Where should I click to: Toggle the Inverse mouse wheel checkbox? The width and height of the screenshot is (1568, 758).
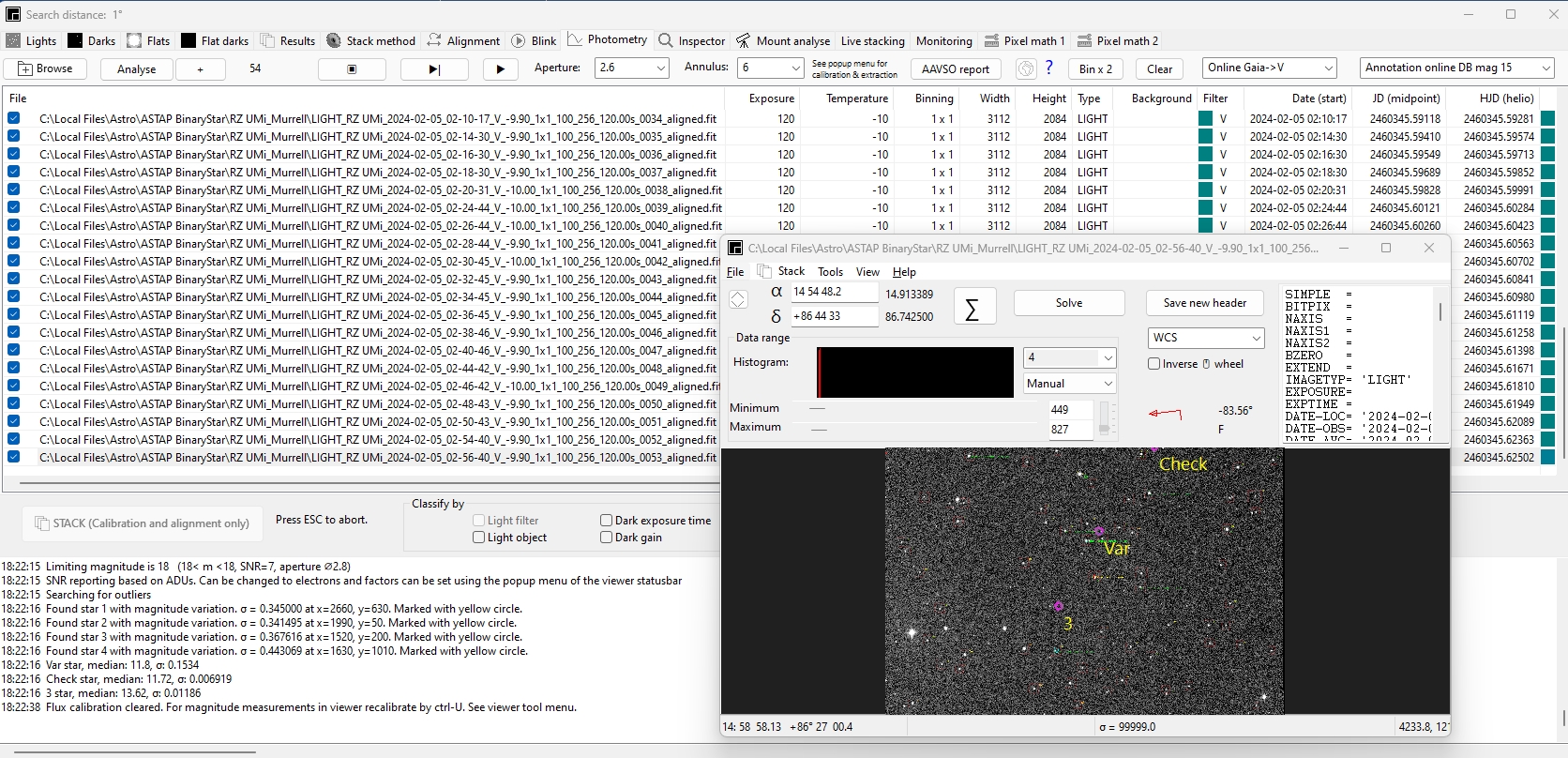point(1154,364)
